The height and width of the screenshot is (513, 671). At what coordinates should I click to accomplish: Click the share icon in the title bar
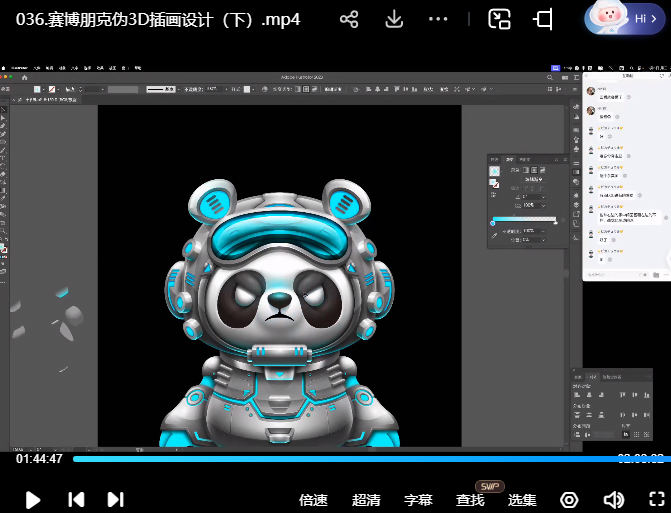(x=349, y=19)
